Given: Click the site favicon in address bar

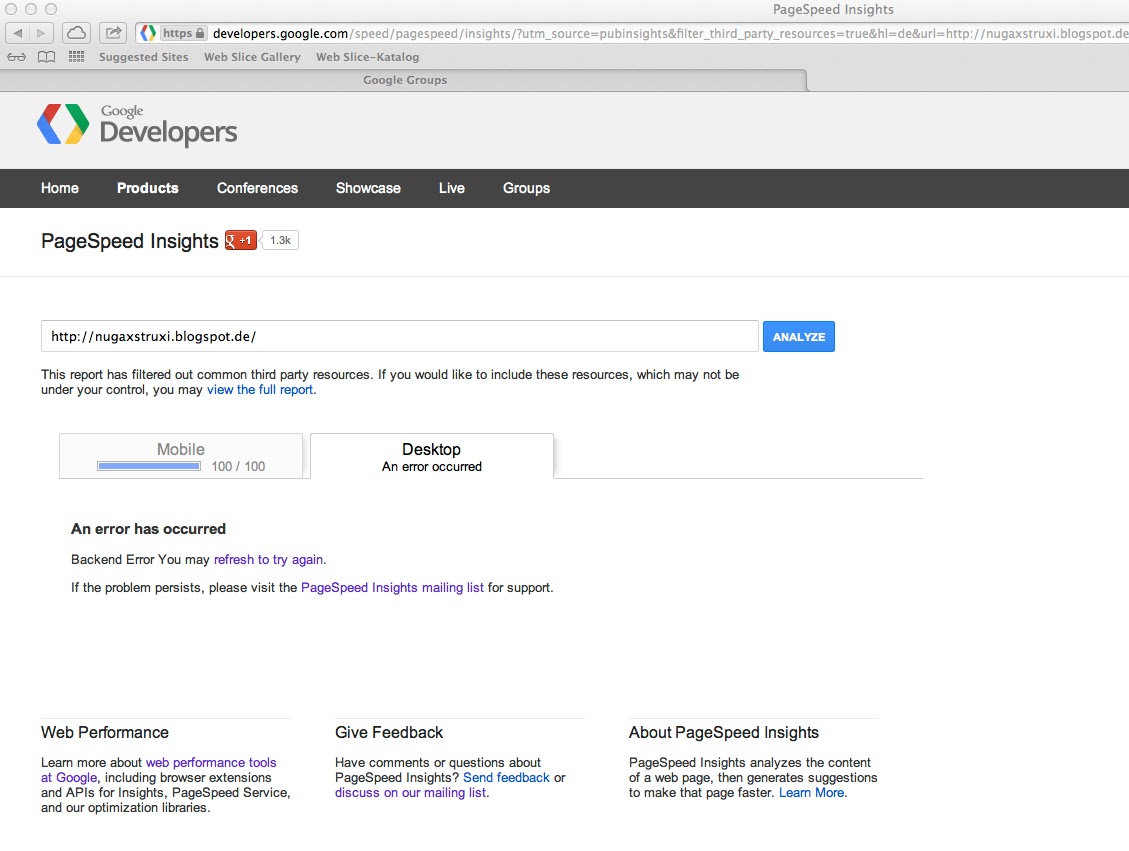Looking at the screenshot, I should pos(148,33).
